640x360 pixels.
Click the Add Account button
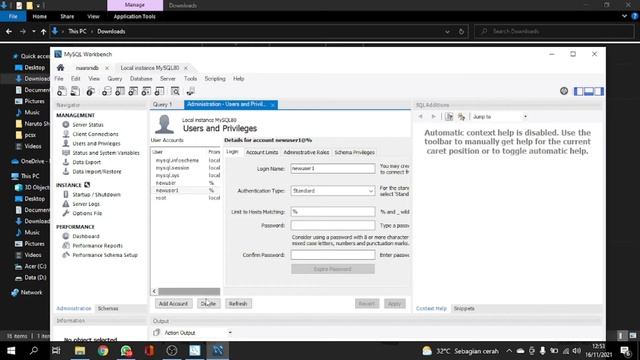pos(173,304)
